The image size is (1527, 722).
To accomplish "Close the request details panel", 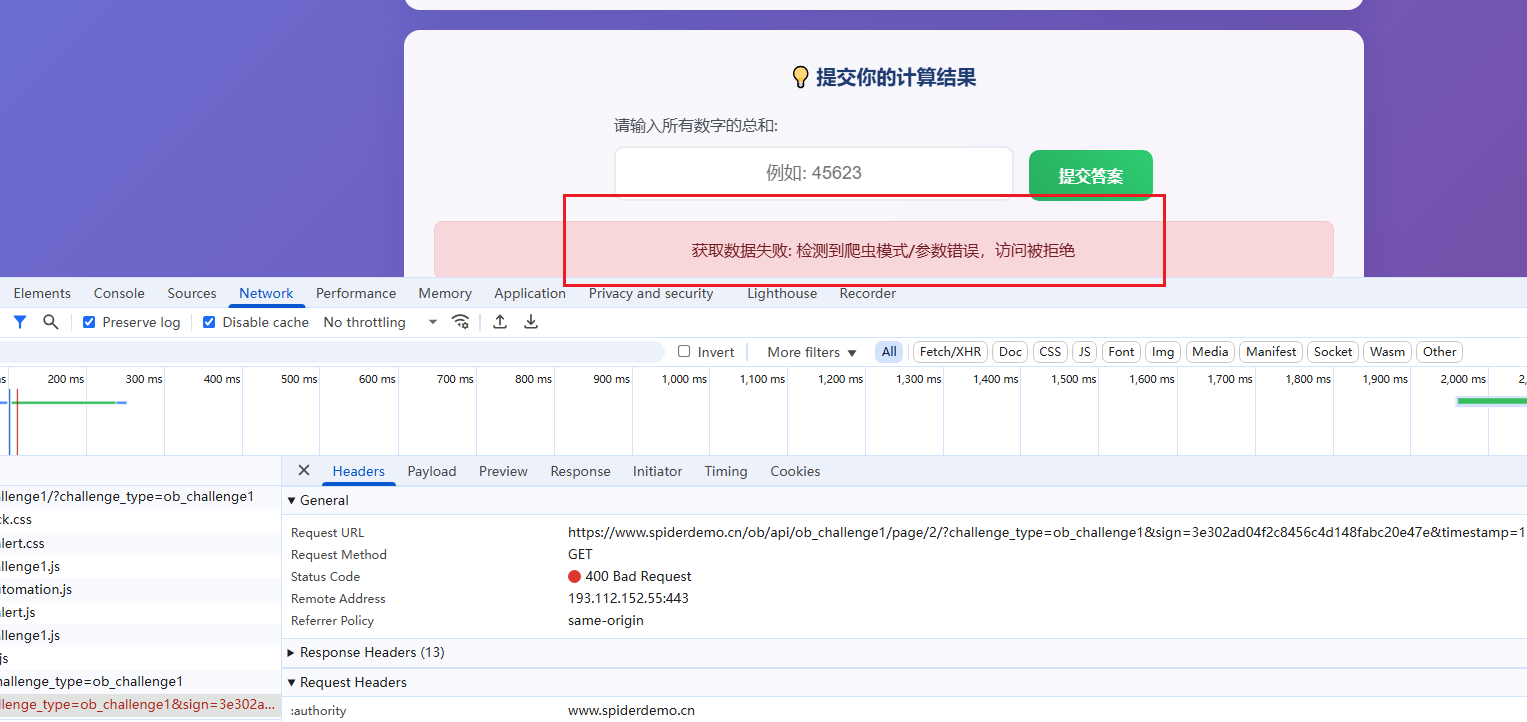I will click(x=304, y=471).
